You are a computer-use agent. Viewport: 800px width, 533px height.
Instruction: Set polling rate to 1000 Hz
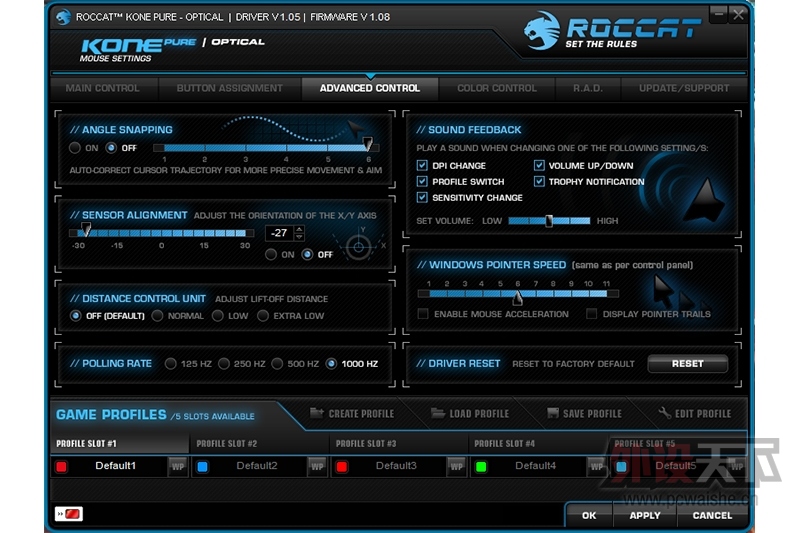[331, 364]
